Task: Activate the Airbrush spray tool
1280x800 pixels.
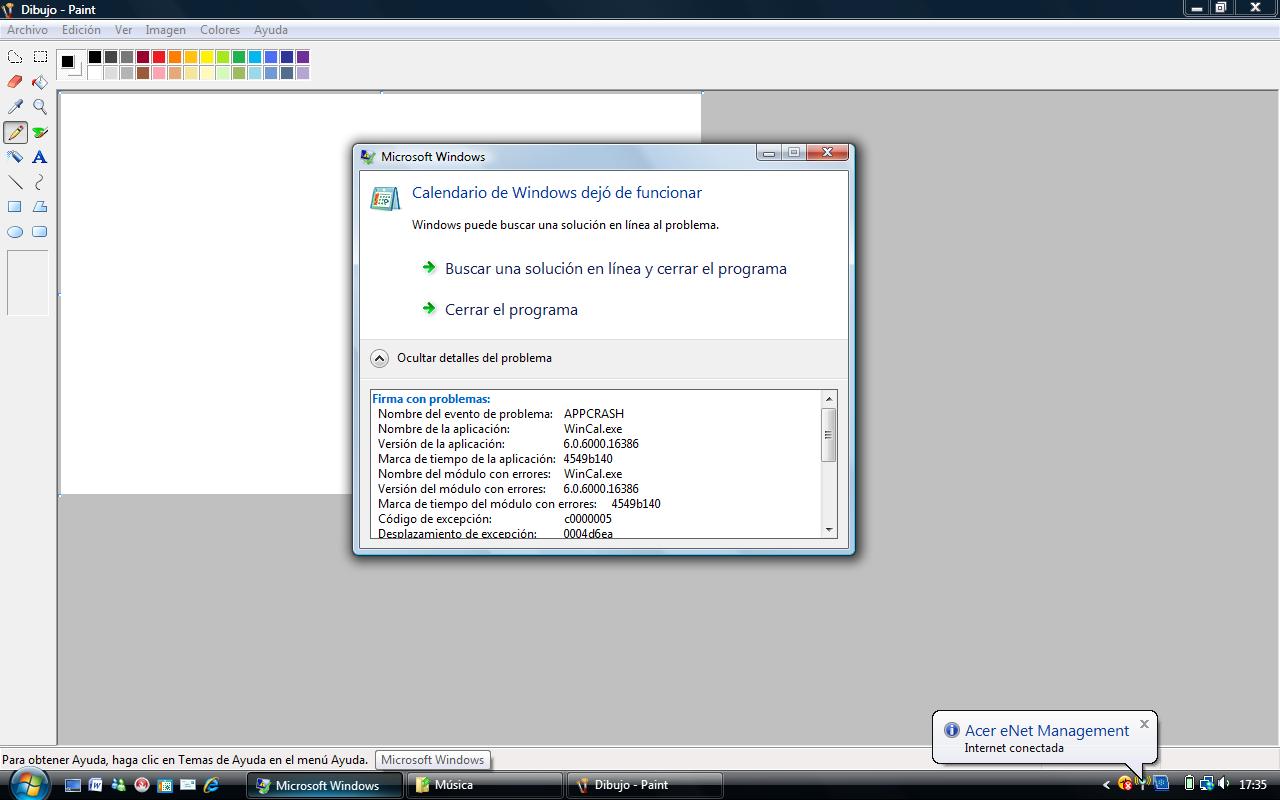Action: pos(15,157)
